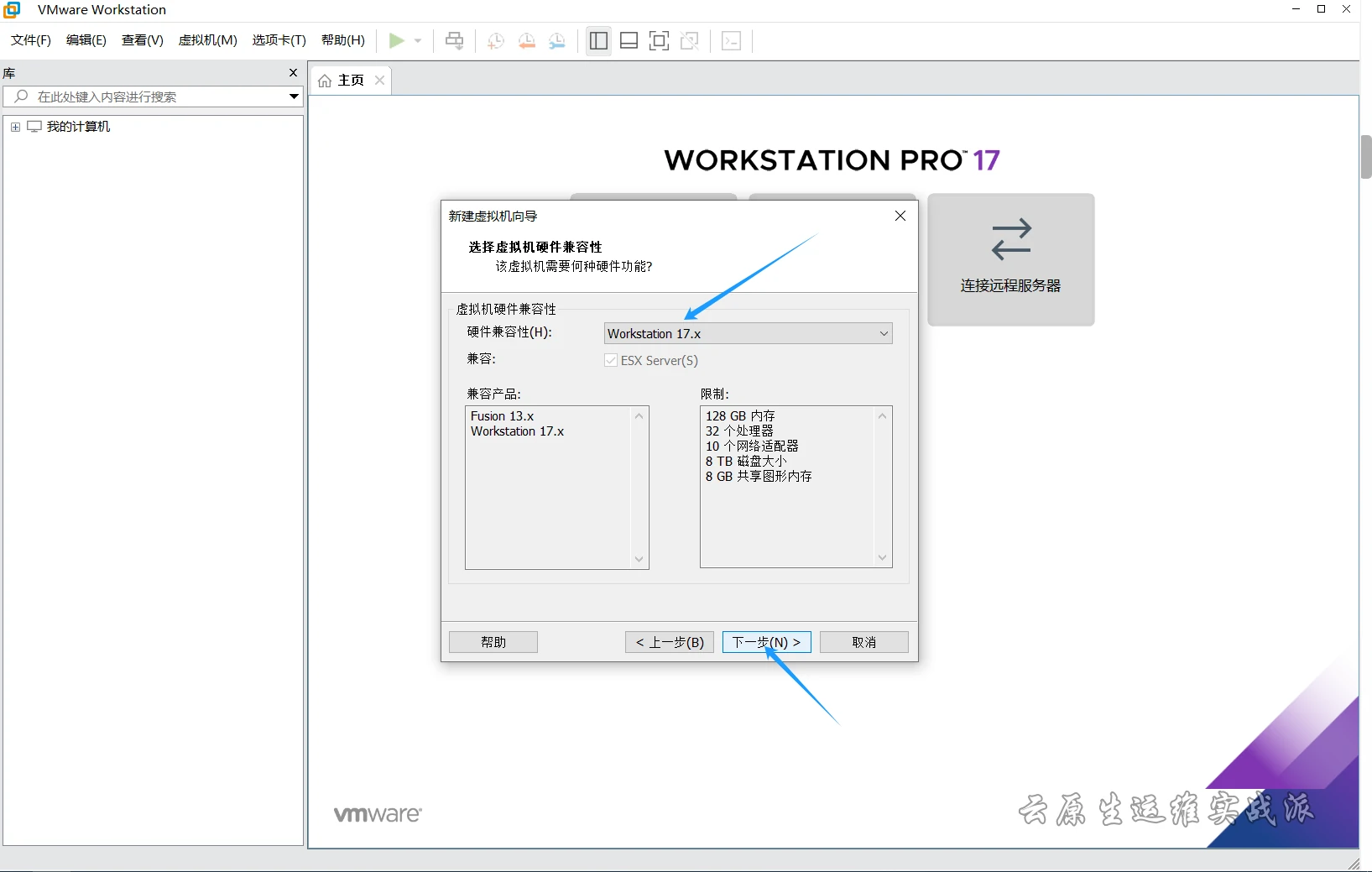The height and width of the screenshot is (872, 1372).
Task: Select Workstation 17.x in compatible products list
Action: pos(517,431)
